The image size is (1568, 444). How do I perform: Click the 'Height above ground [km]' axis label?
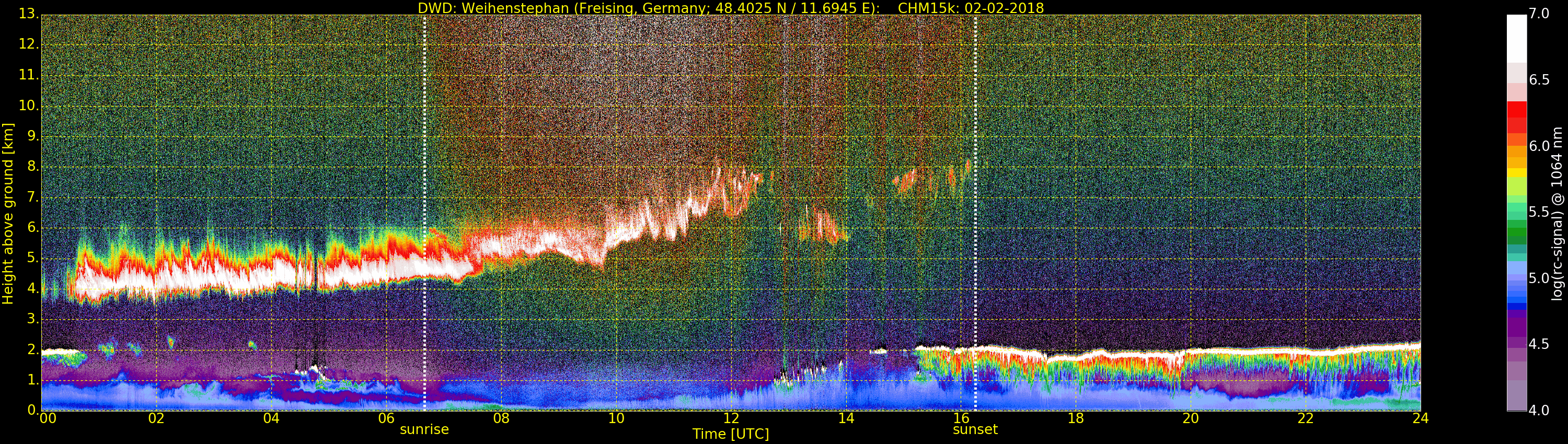coord(8,213)
